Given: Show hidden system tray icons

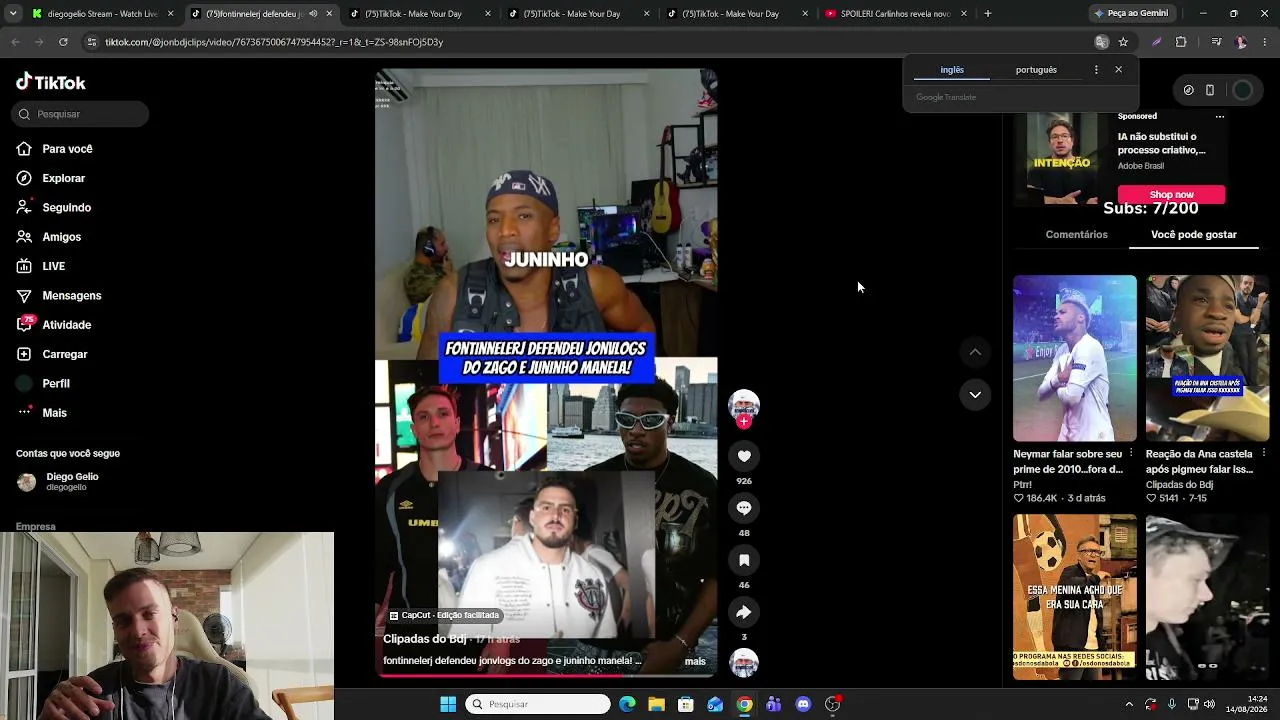Looking at the screenshot, I should [x=1129, y=704].
